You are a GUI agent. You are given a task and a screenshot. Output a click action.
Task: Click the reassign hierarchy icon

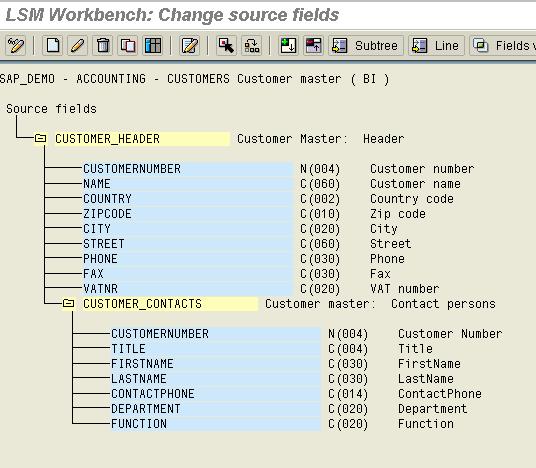252,45
